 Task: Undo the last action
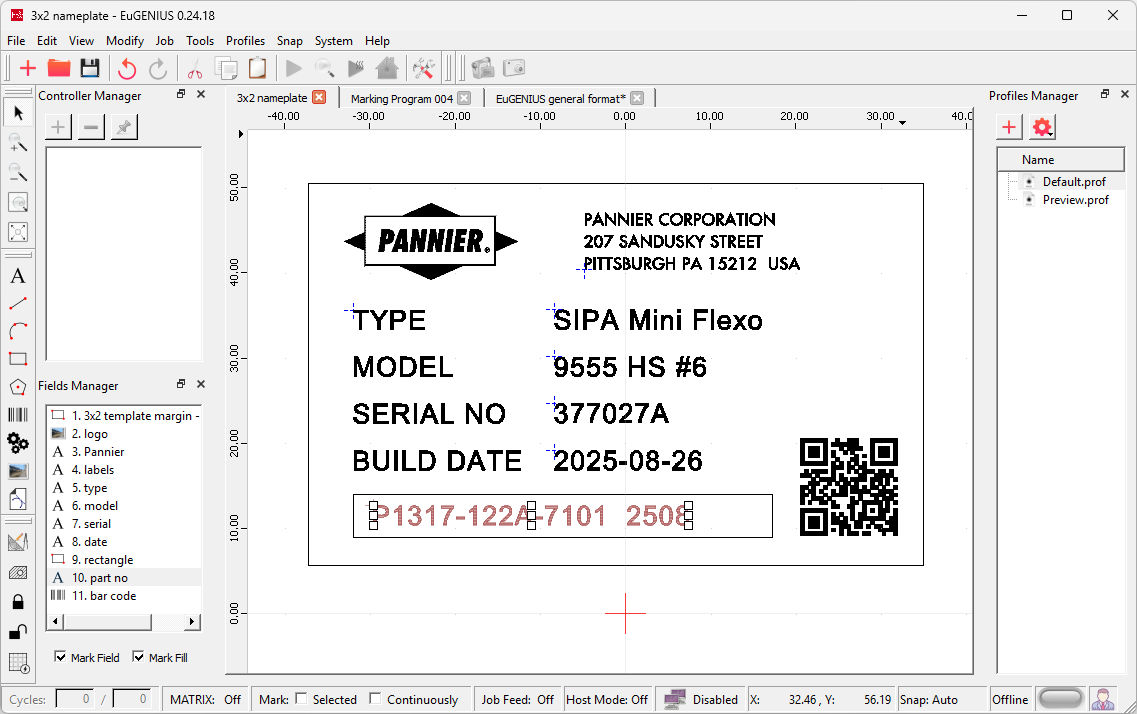(x=127, y=68)
